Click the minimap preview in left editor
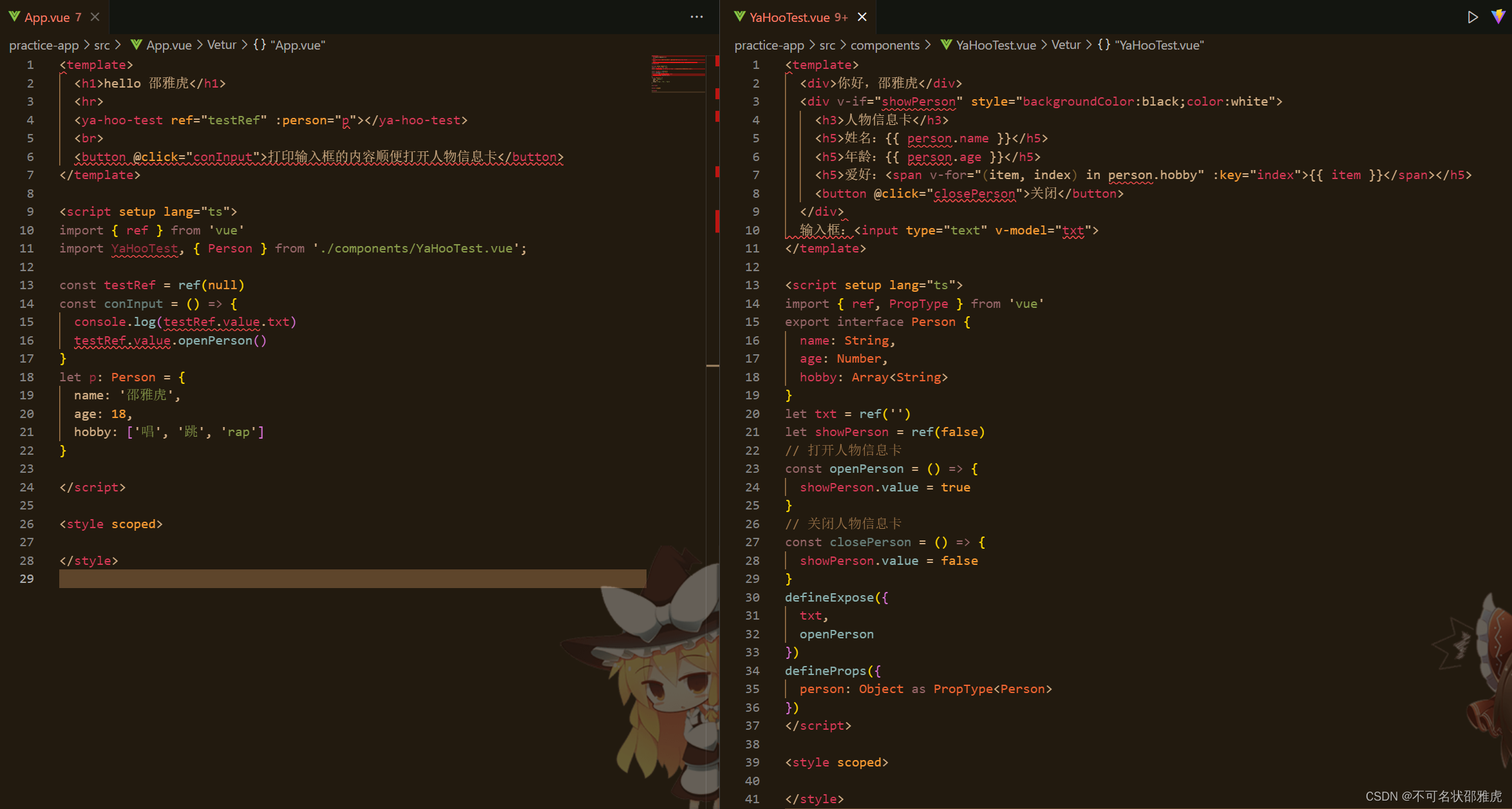1512x809 pixels. pos(678,74)
